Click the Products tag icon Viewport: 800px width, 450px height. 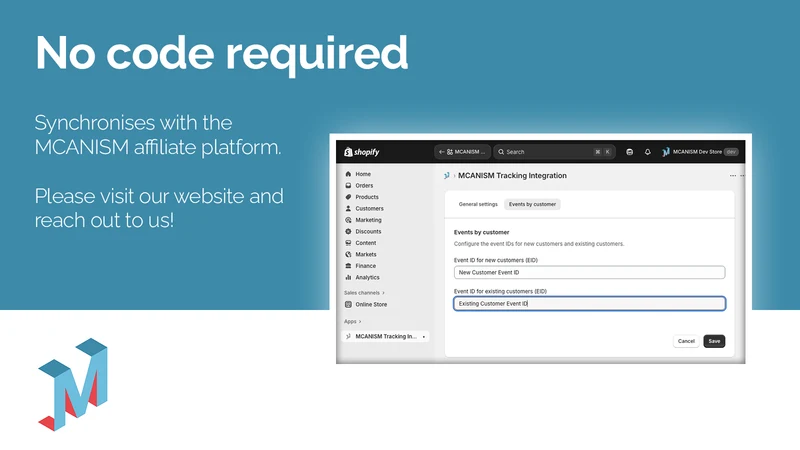[348, 197]
